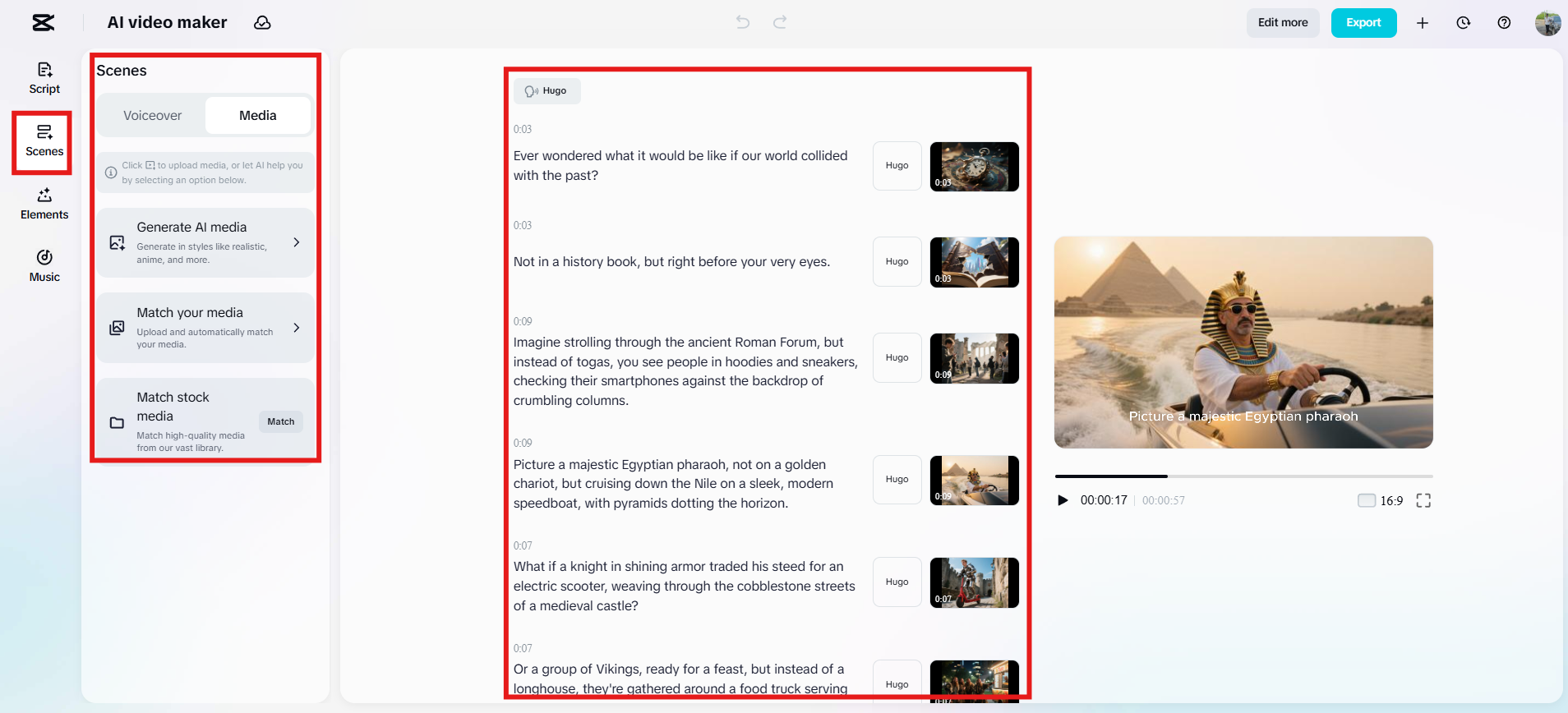Open the Hugo voice selector at top
The height and width of the screenshot is (713, 1568).
pyautogui.click(x=547, y=91)
